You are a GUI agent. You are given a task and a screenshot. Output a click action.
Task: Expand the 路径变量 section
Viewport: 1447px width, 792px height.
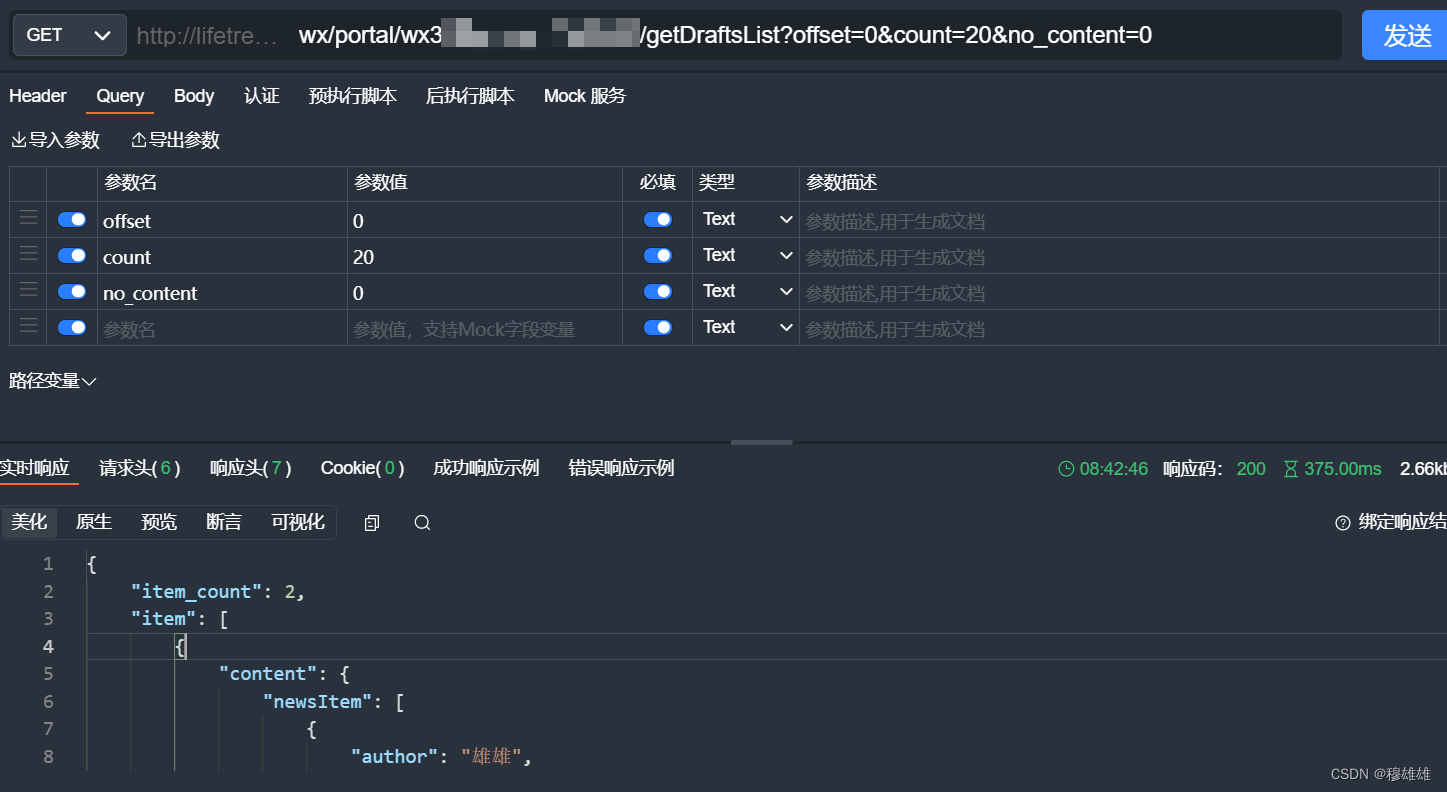[53, 381]
